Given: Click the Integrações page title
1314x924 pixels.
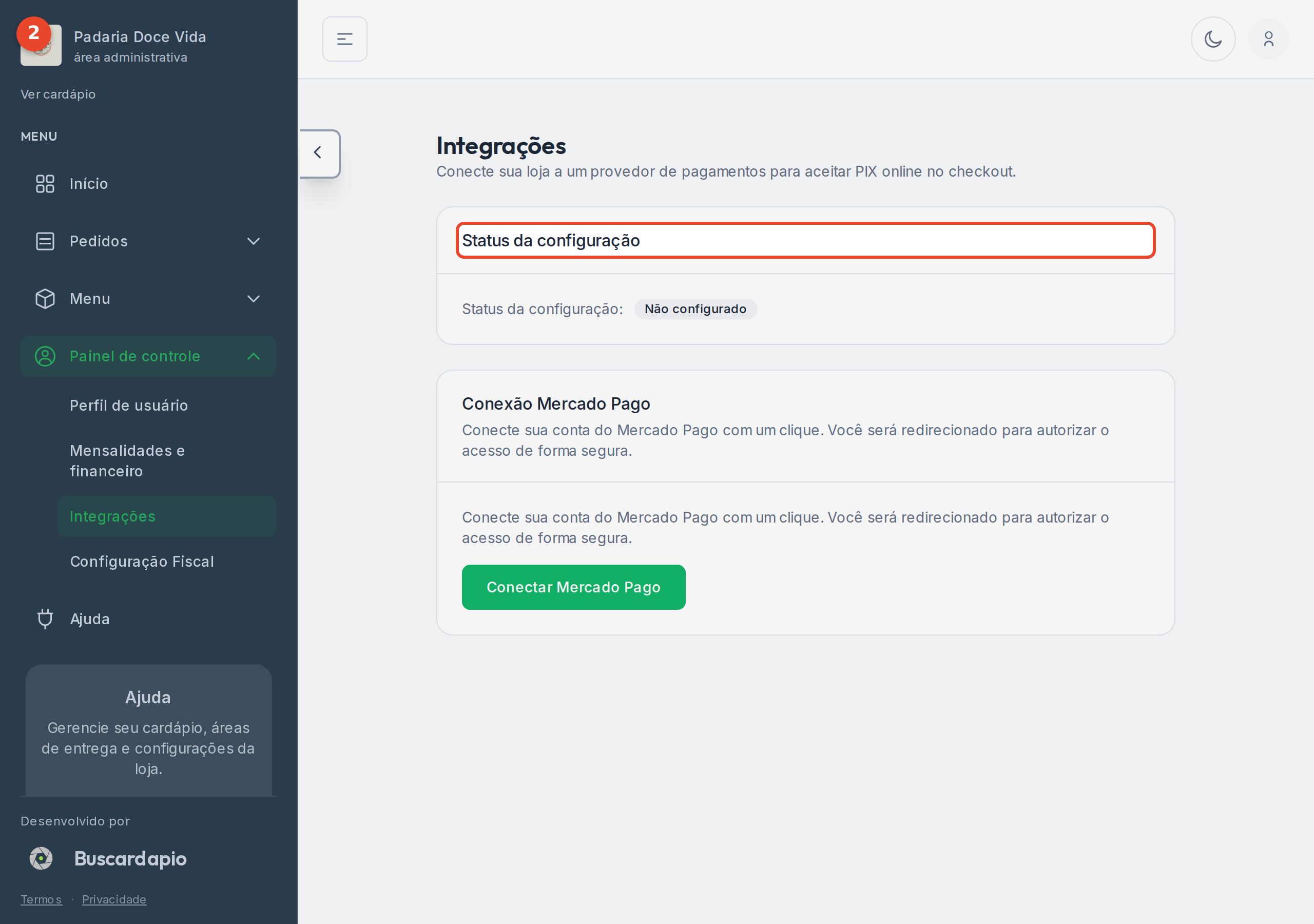Looking at the screenshot, I should click(501, 146).
